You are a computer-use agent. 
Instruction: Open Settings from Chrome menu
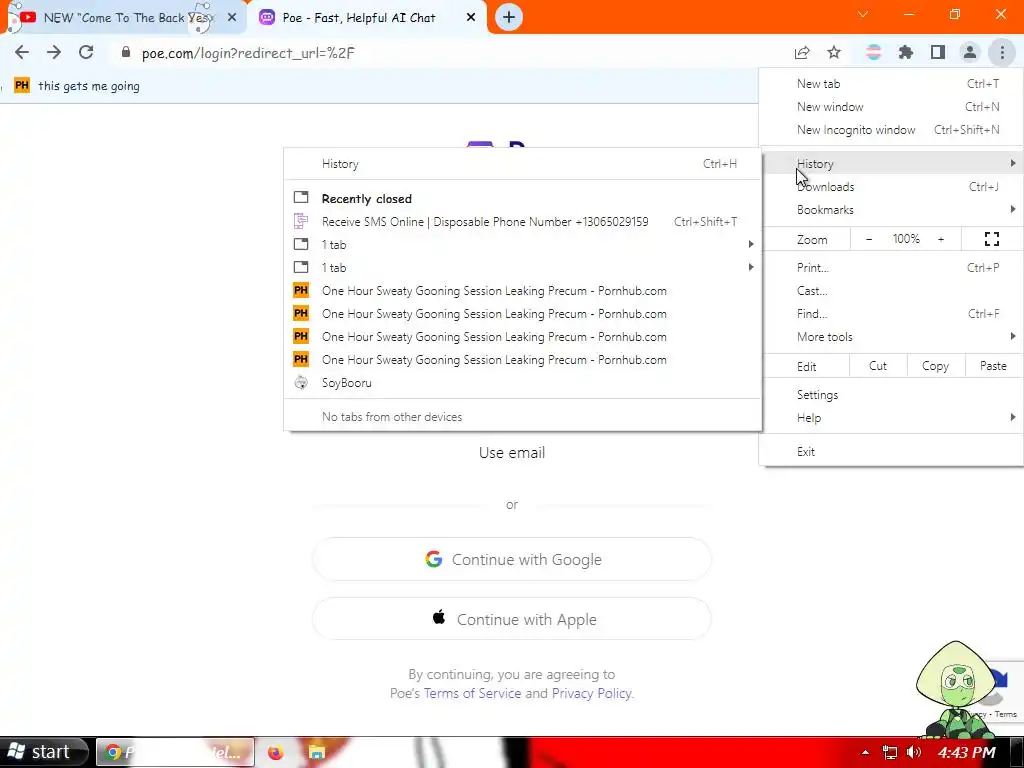click(x=891, y=394)
